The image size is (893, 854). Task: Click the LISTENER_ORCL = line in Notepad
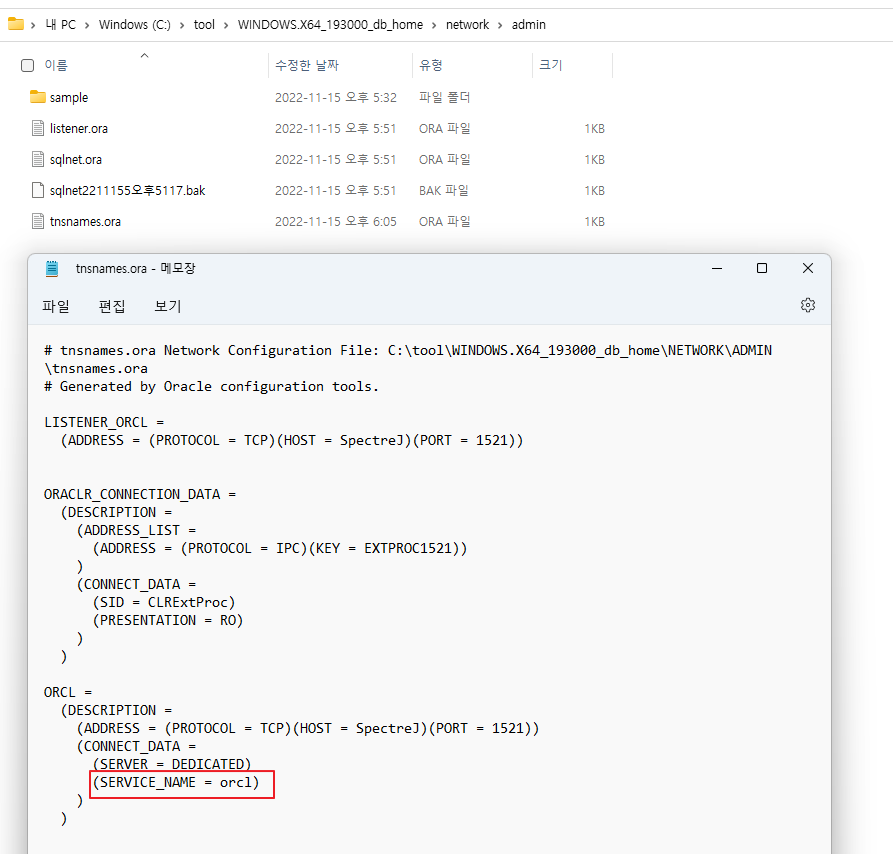(104, 422)
